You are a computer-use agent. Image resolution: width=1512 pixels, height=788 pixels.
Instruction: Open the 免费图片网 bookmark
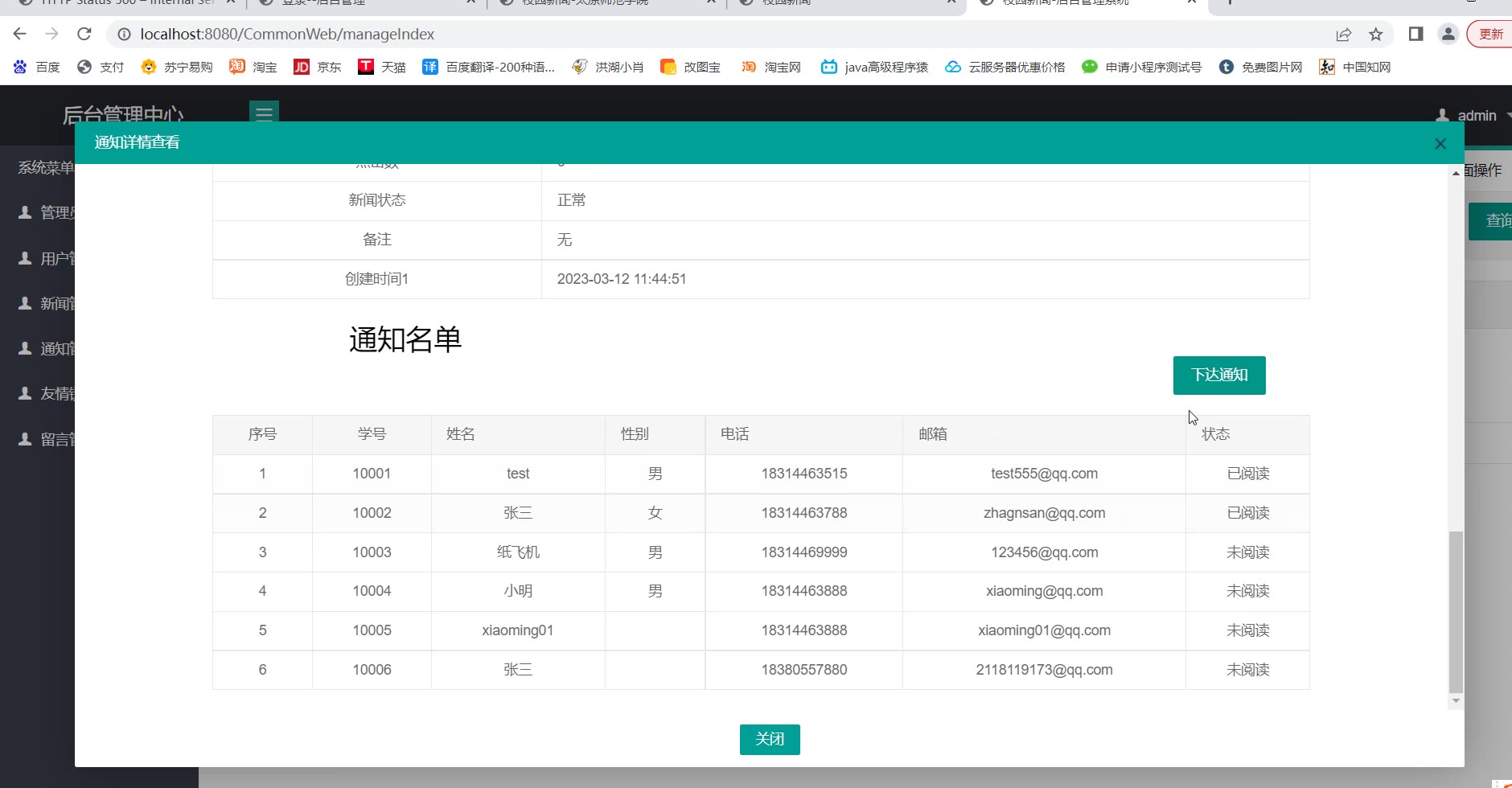(1260, 67)
